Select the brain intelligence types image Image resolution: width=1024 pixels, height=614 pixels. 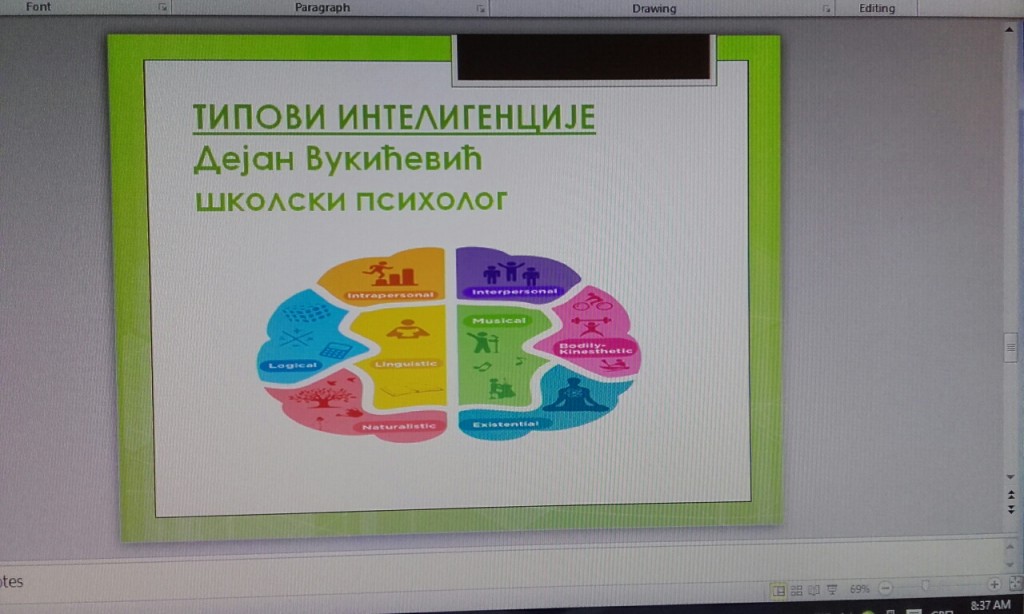(450, 343)
